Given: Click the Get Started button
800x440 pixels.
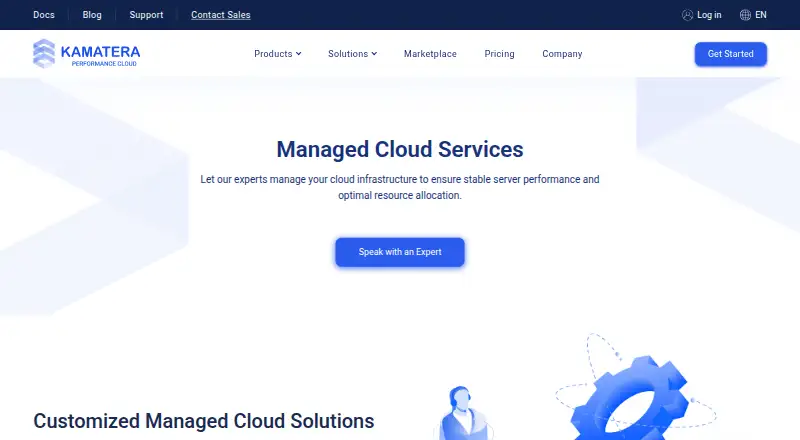Looking at the screenshot, I should click(x=731, y=54).
